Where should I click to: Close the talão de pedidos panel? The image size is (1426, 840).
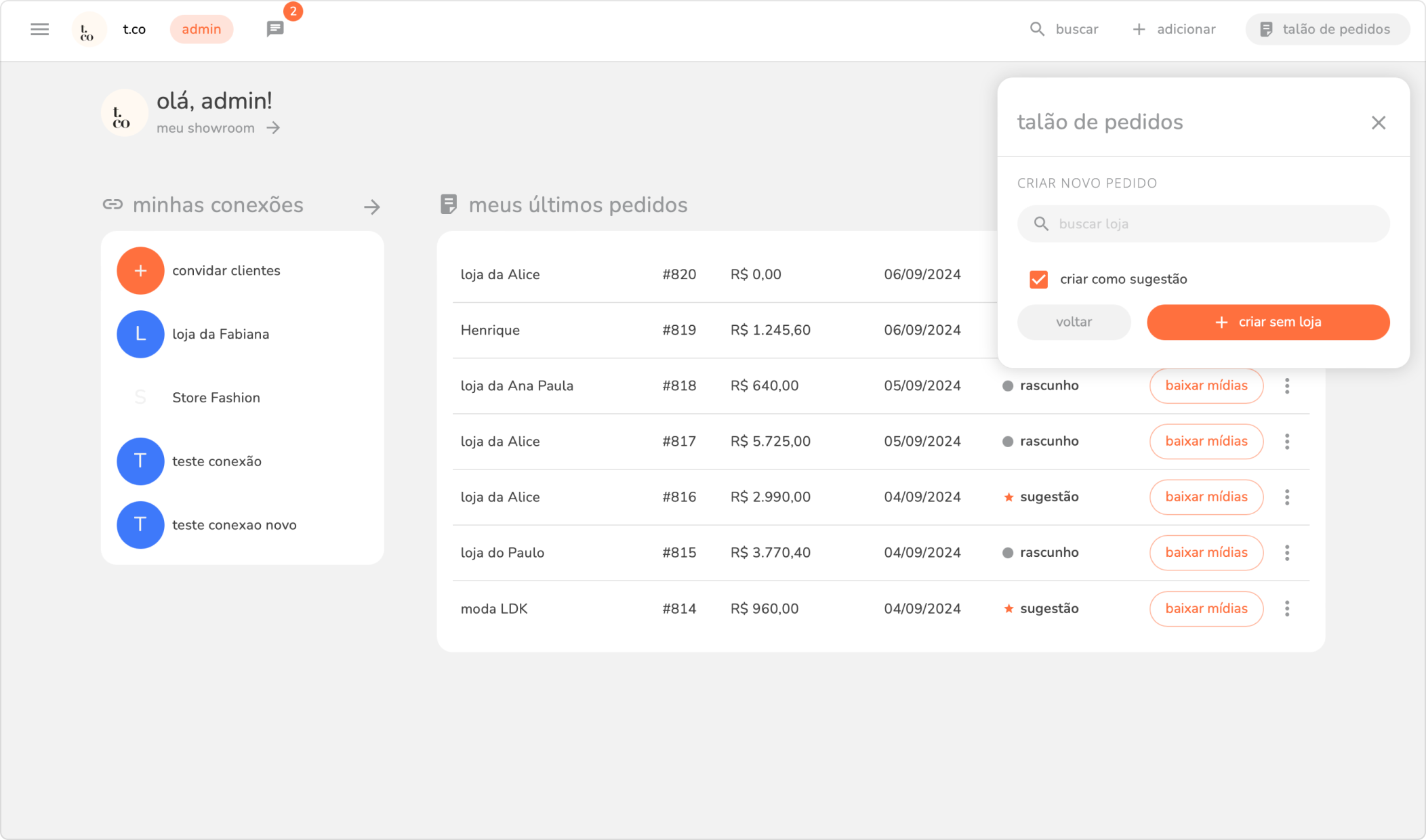[x=1378, y=123]
